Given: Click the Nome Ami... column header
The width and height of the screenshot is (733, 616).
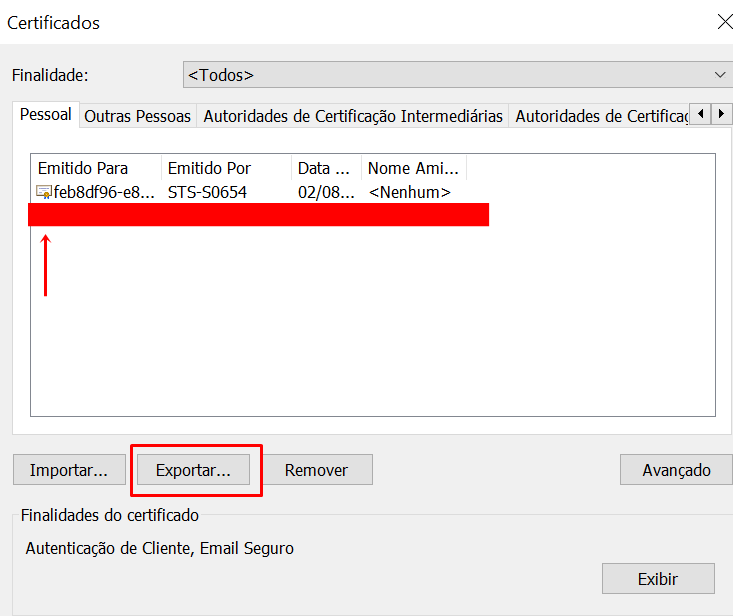Looking at the screenshot, I should [414, 168].
